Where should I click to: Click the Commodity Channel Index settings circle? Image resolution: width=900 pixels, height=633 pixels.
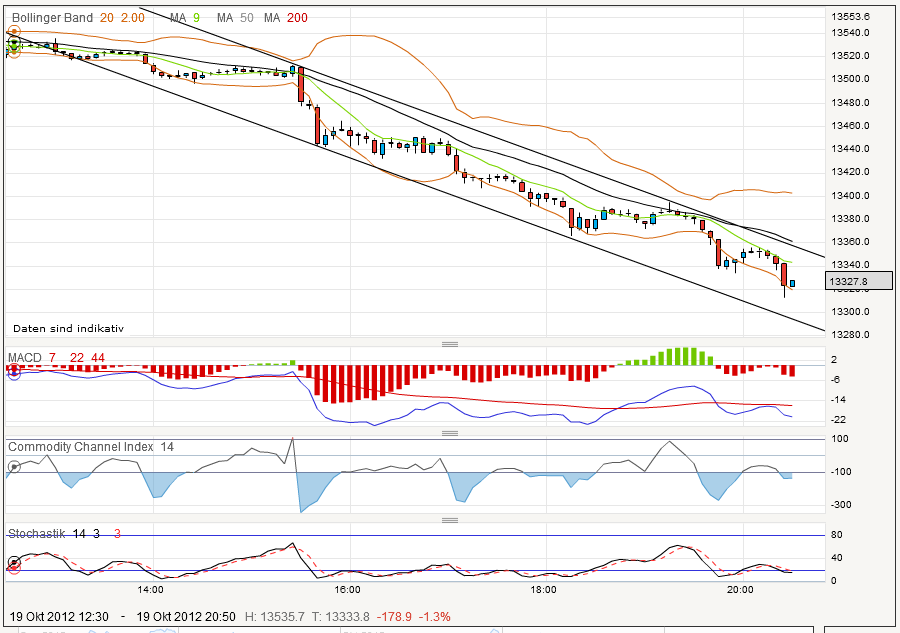point(13,467)
